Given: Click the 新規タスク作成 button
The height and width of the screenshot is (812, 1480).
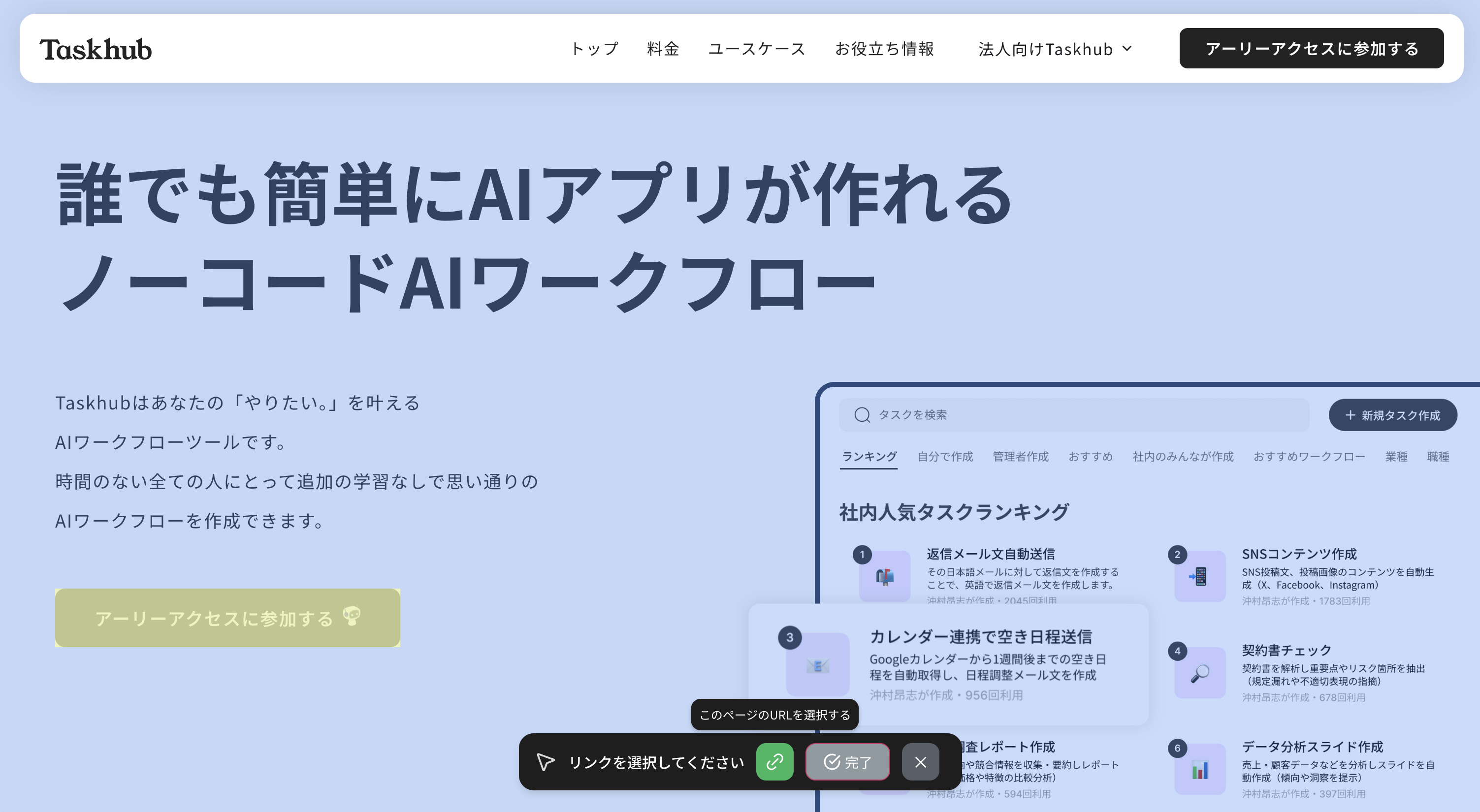Looking at the screenshot, I should 1393,415.
